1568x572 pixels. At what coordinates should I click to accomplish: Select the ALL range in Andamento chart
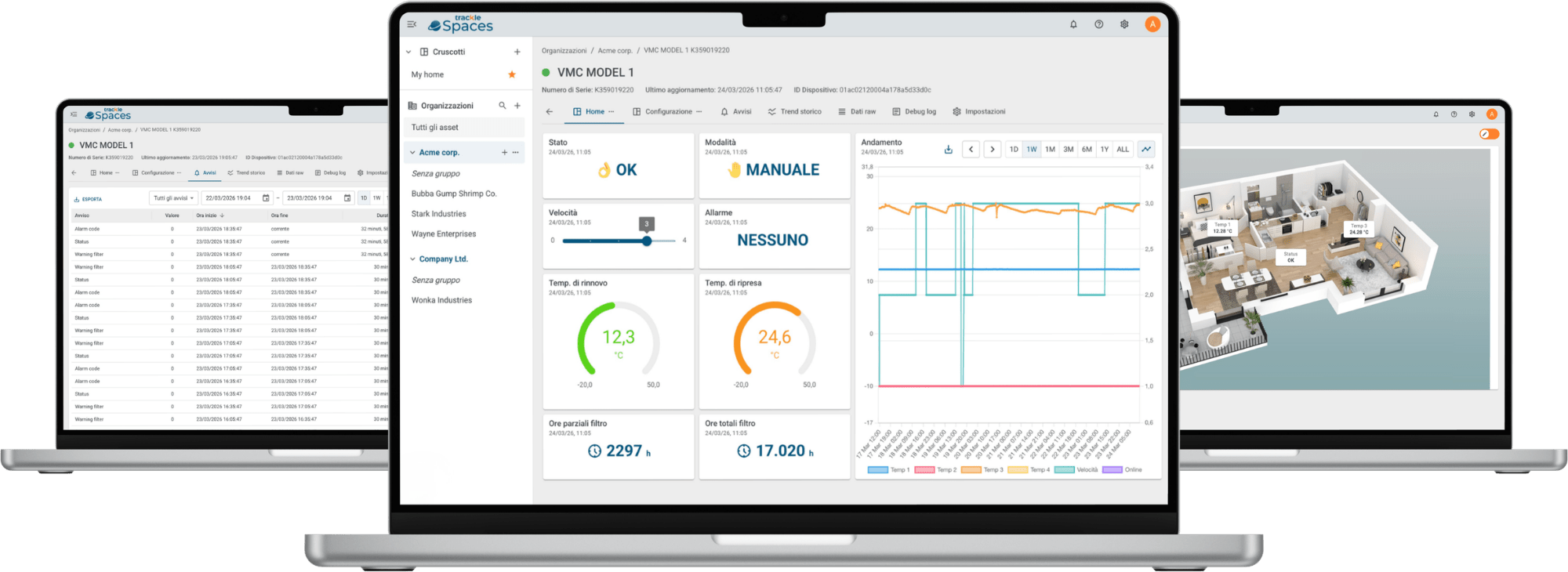coord(1123,149)
